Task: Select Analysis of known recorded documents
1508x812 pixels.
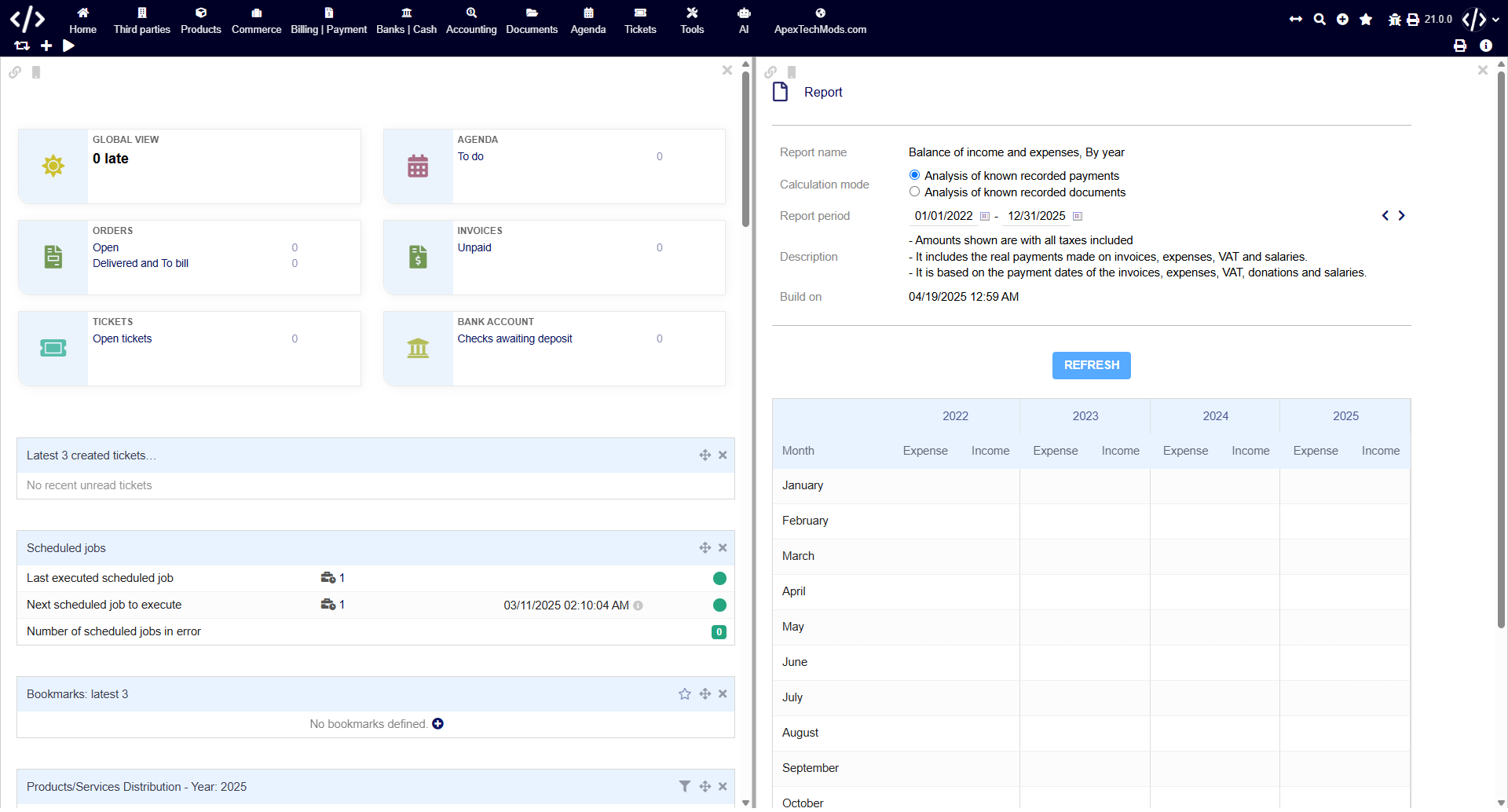Action: [914, 192]
